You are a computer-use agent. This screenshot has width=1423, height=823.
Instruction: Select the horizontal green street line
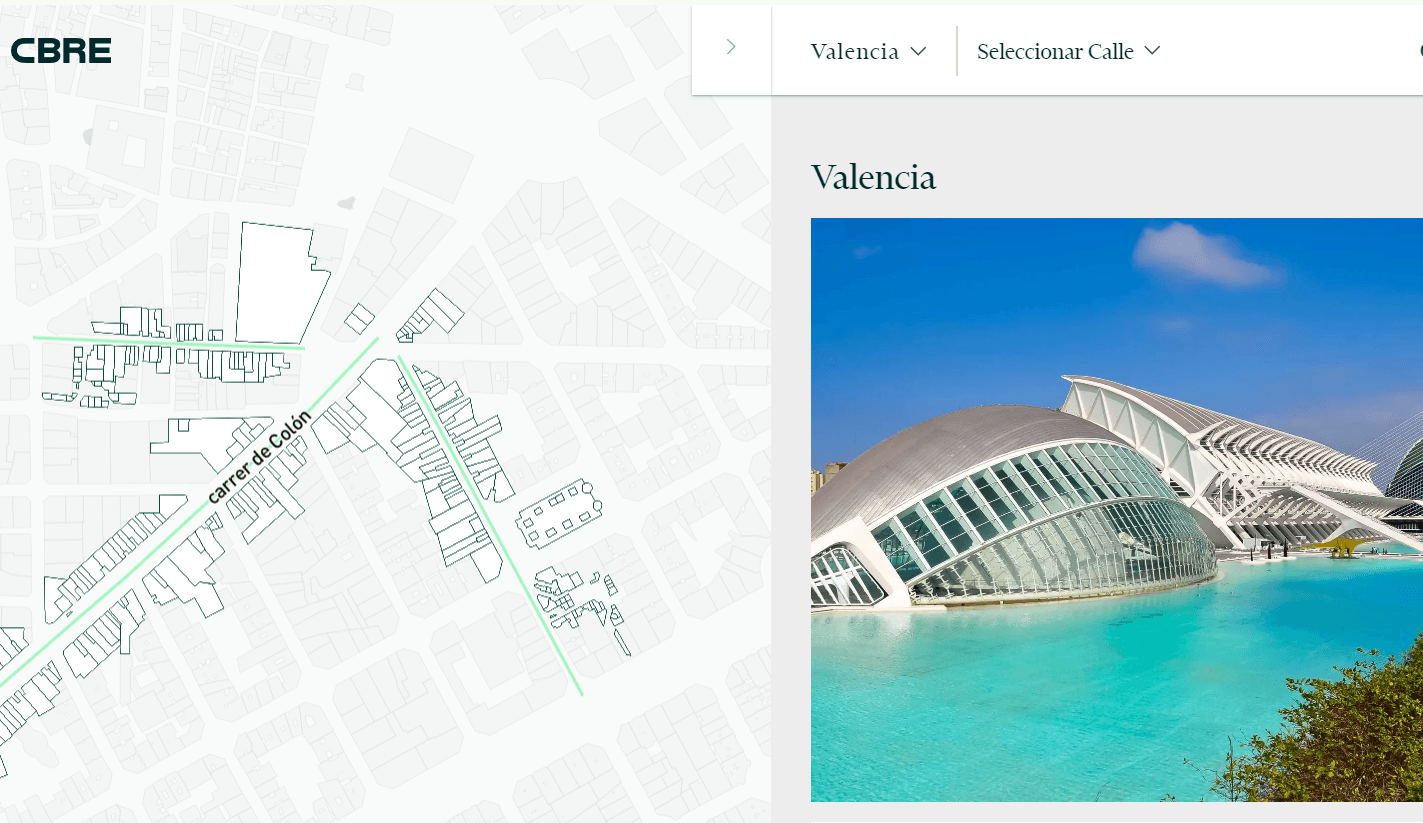tap(169, 343)
